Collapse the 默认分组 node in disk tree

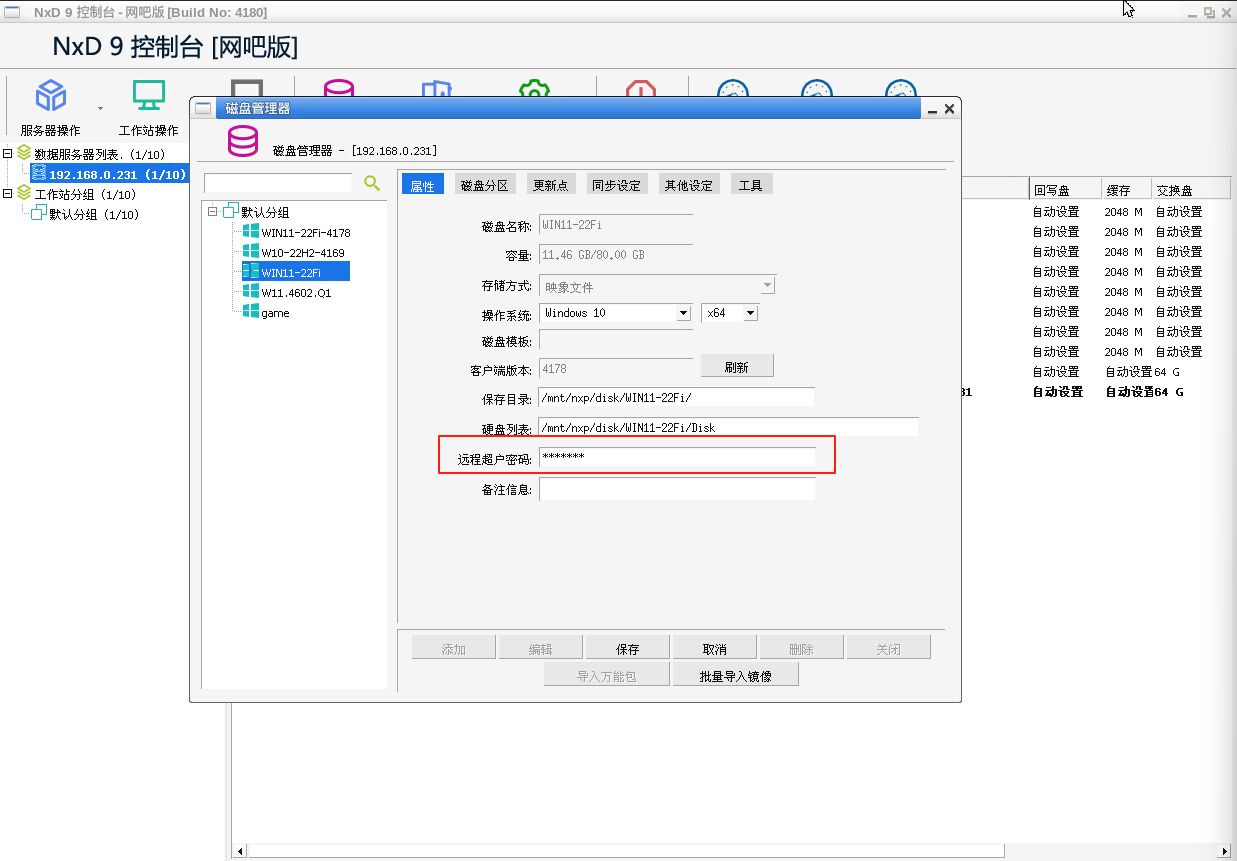point(213,212)
